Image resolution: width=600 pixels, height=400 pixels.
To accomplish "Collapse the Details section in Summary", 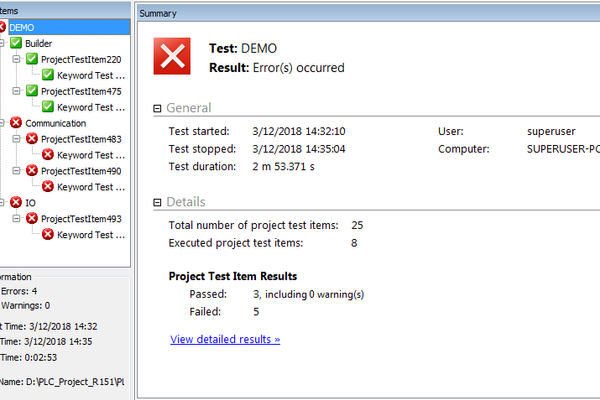I will click(157, 202).
